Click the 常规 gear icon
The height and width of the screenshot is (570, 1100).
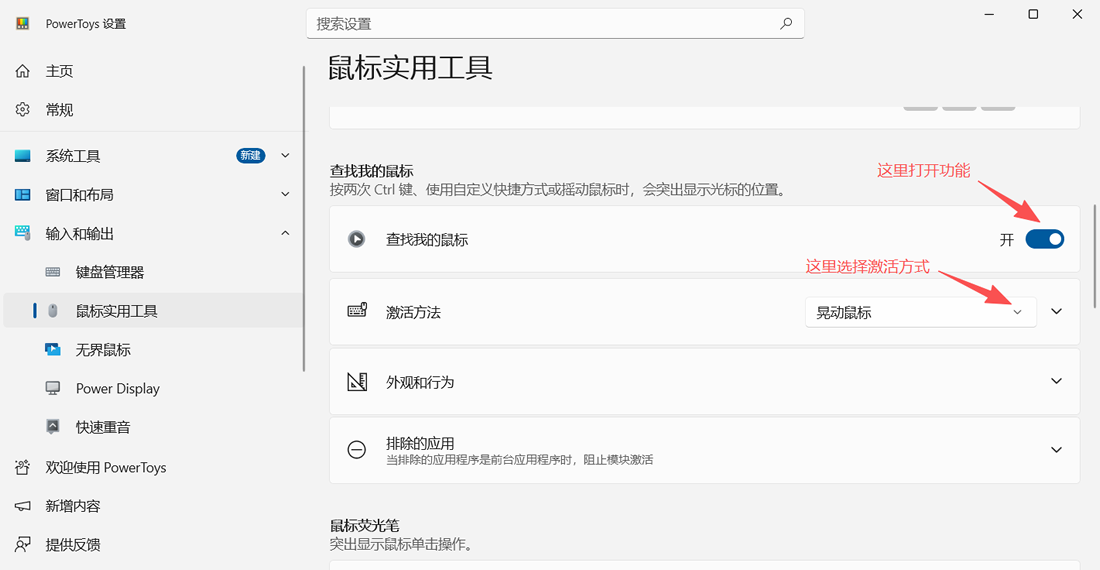coord(22,109)
